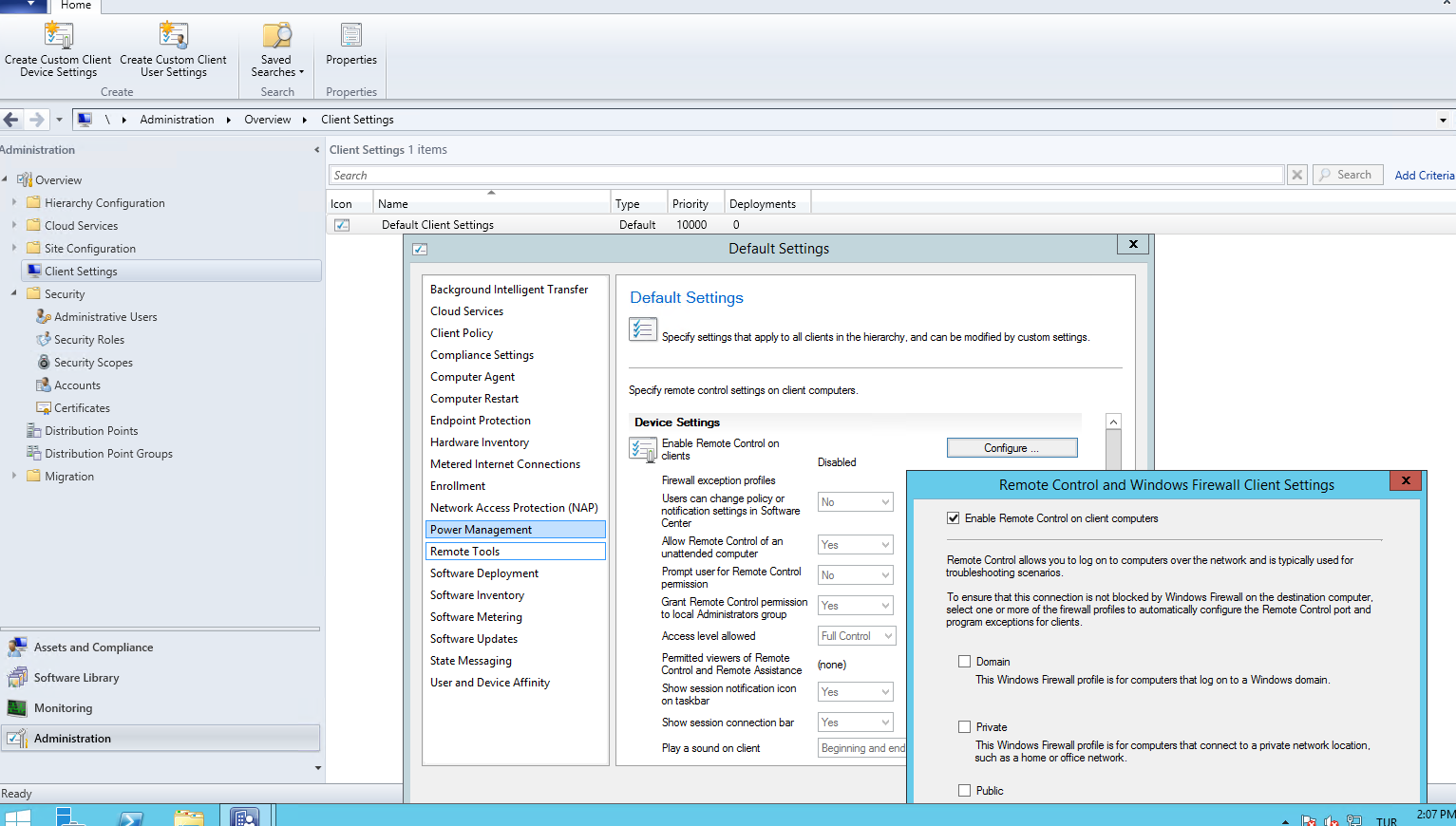Select Computer Agent settings category
This screenshot has height=826, width=1456.
coord(472,377)
